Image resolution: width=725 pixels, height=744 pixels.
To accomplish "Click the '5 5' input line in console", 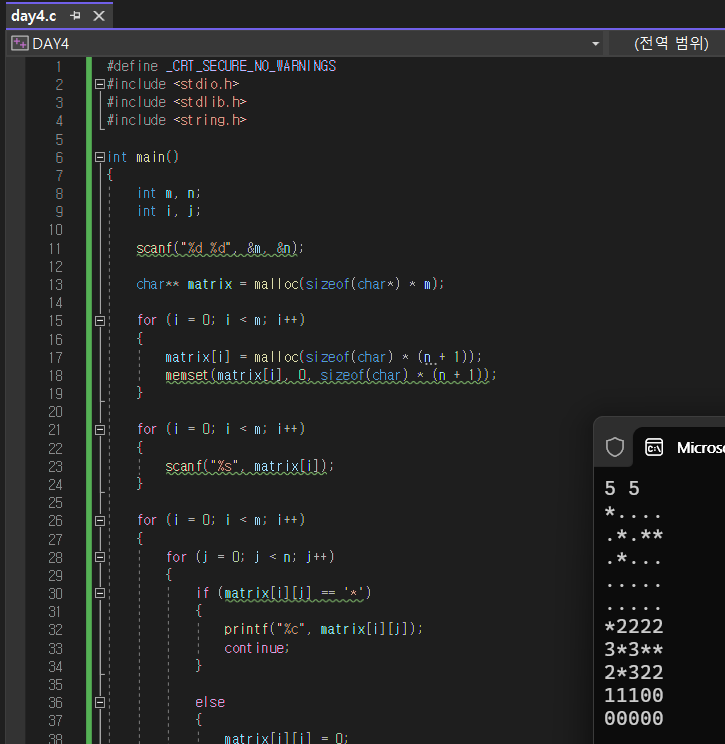I will point(622,488).
